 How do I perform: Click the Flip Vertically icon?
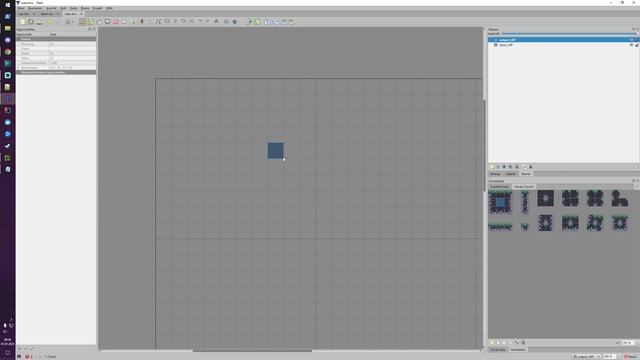pos(276,22)
